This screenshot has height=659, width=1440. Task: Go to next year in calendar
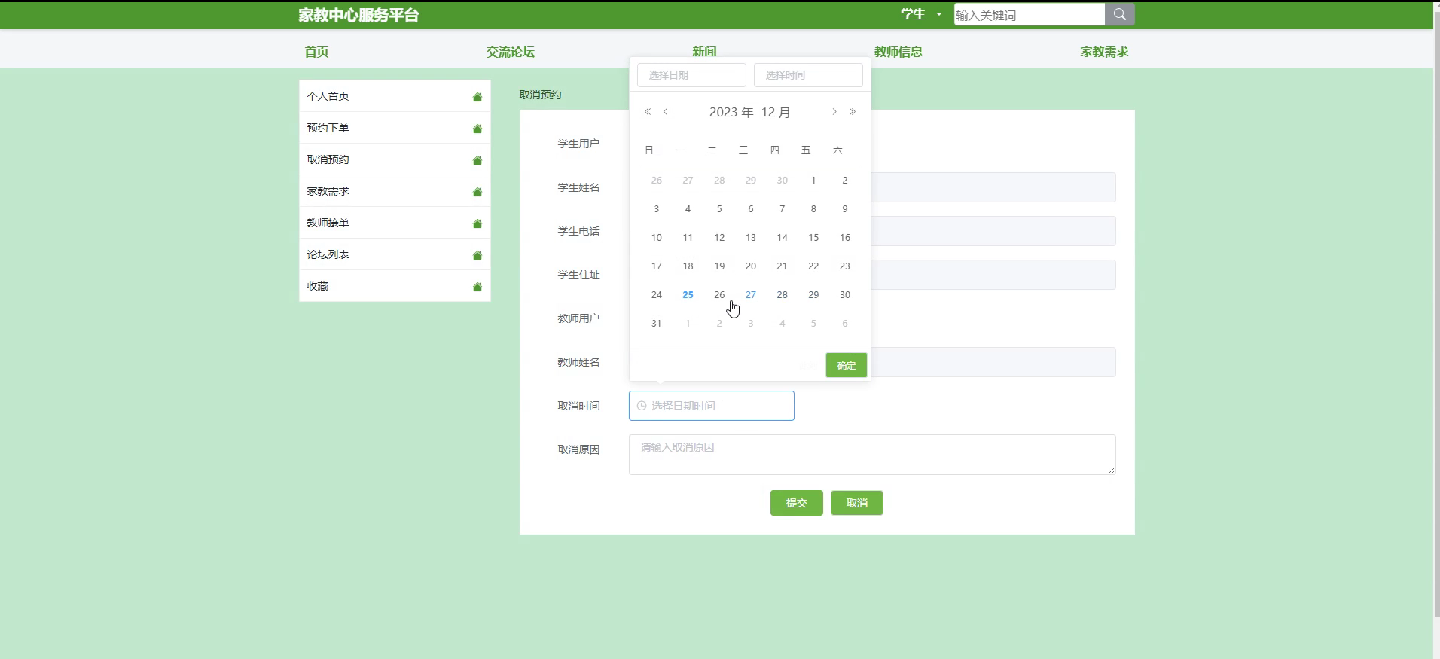(853, 112)
